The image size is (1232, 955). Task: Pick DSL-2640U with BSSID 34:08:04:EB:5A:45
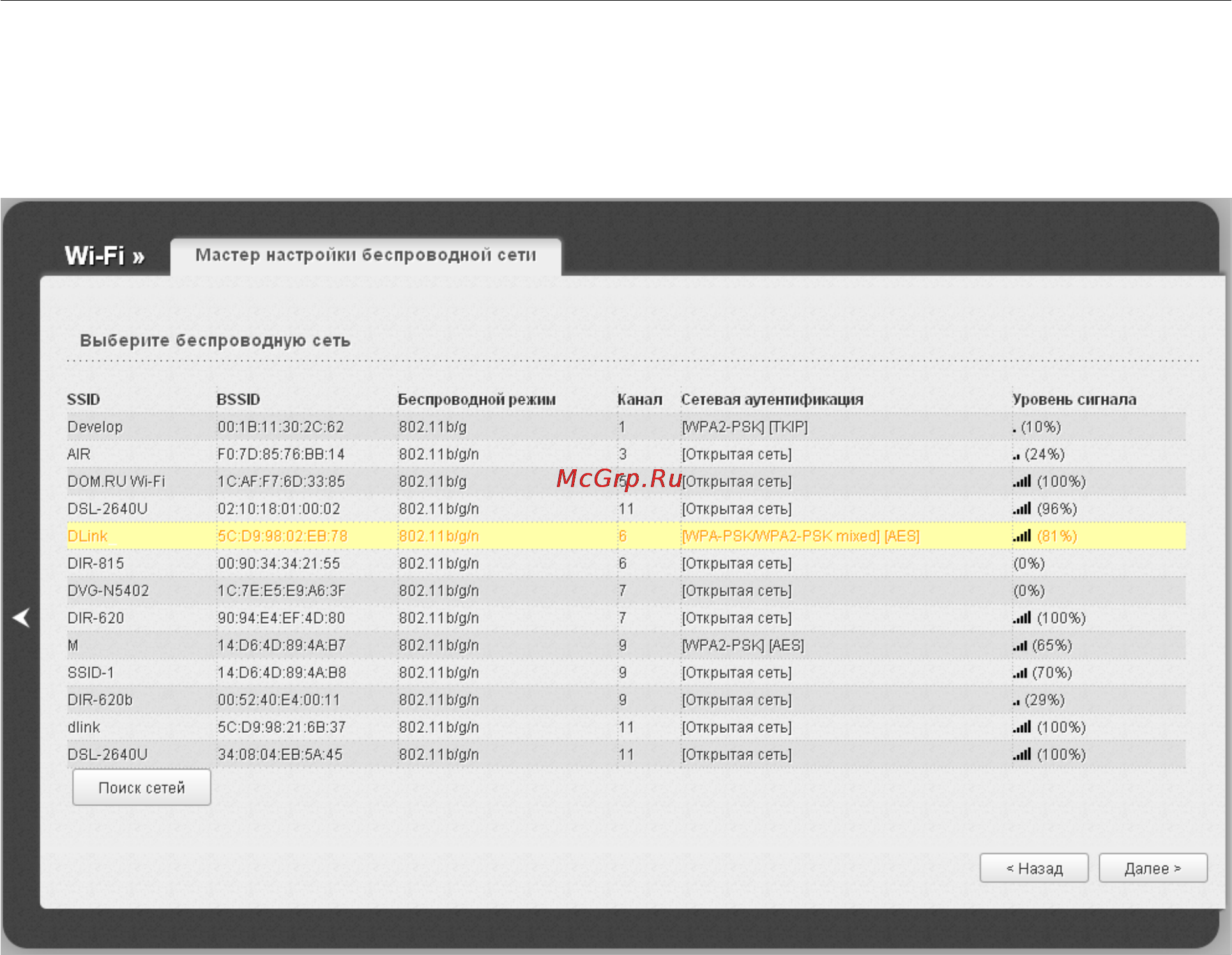point(626,755)
